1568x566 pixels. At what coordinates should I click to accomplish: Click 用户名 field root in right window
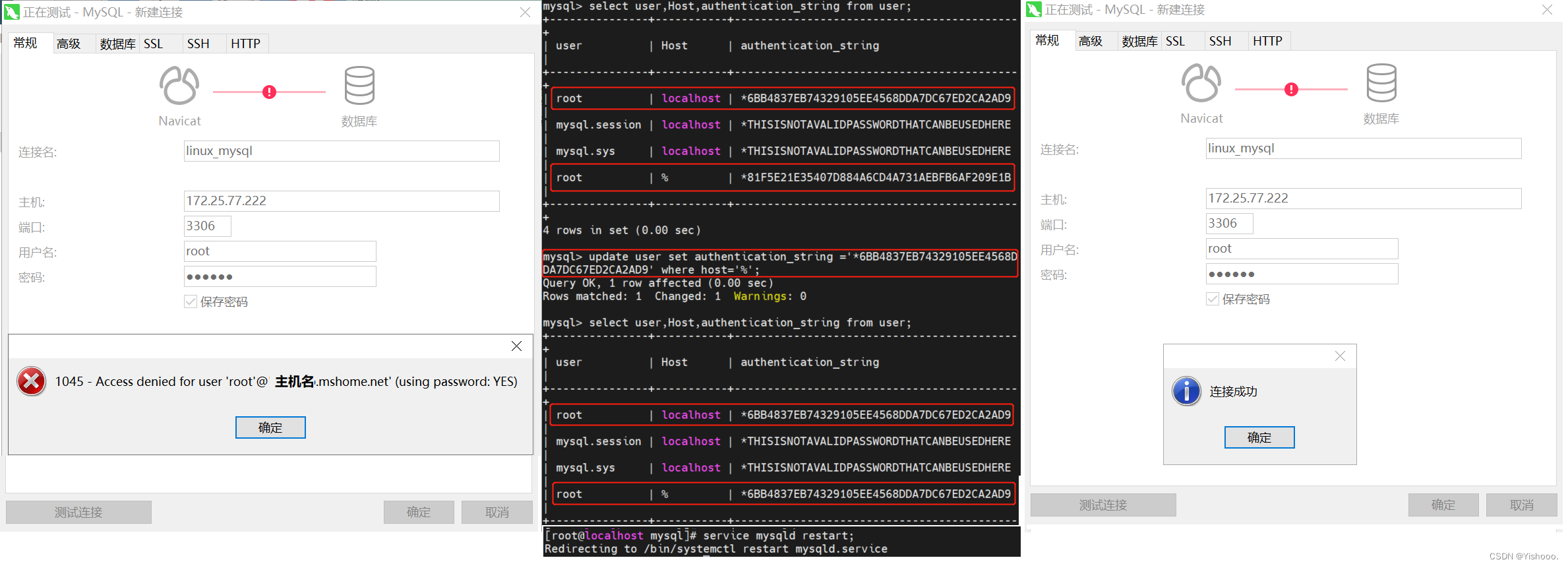point(1302,249)
